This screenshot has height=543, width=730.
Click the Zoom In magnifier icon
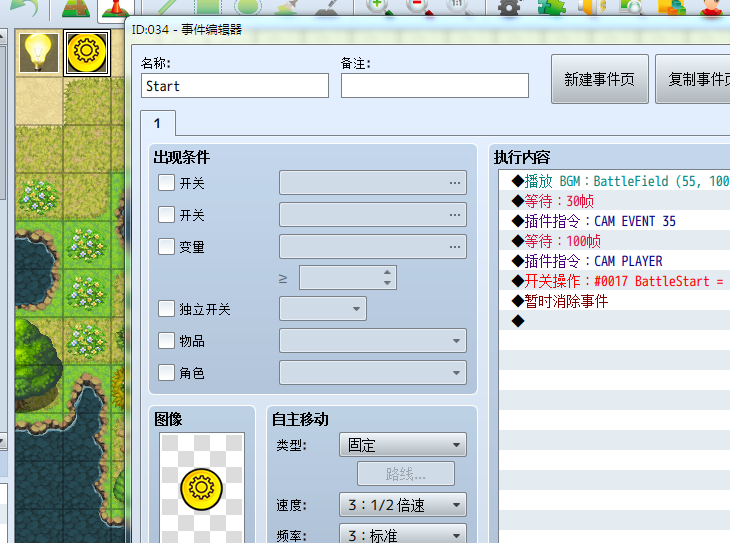[379, 7]
